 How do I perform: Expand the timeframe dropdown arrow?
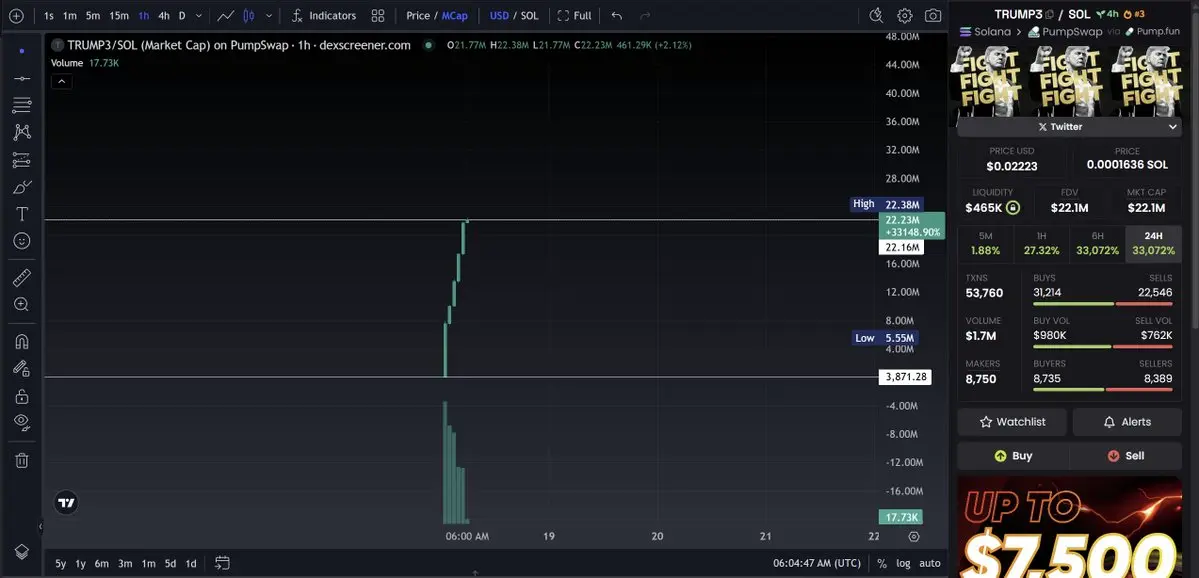[199, 15]
